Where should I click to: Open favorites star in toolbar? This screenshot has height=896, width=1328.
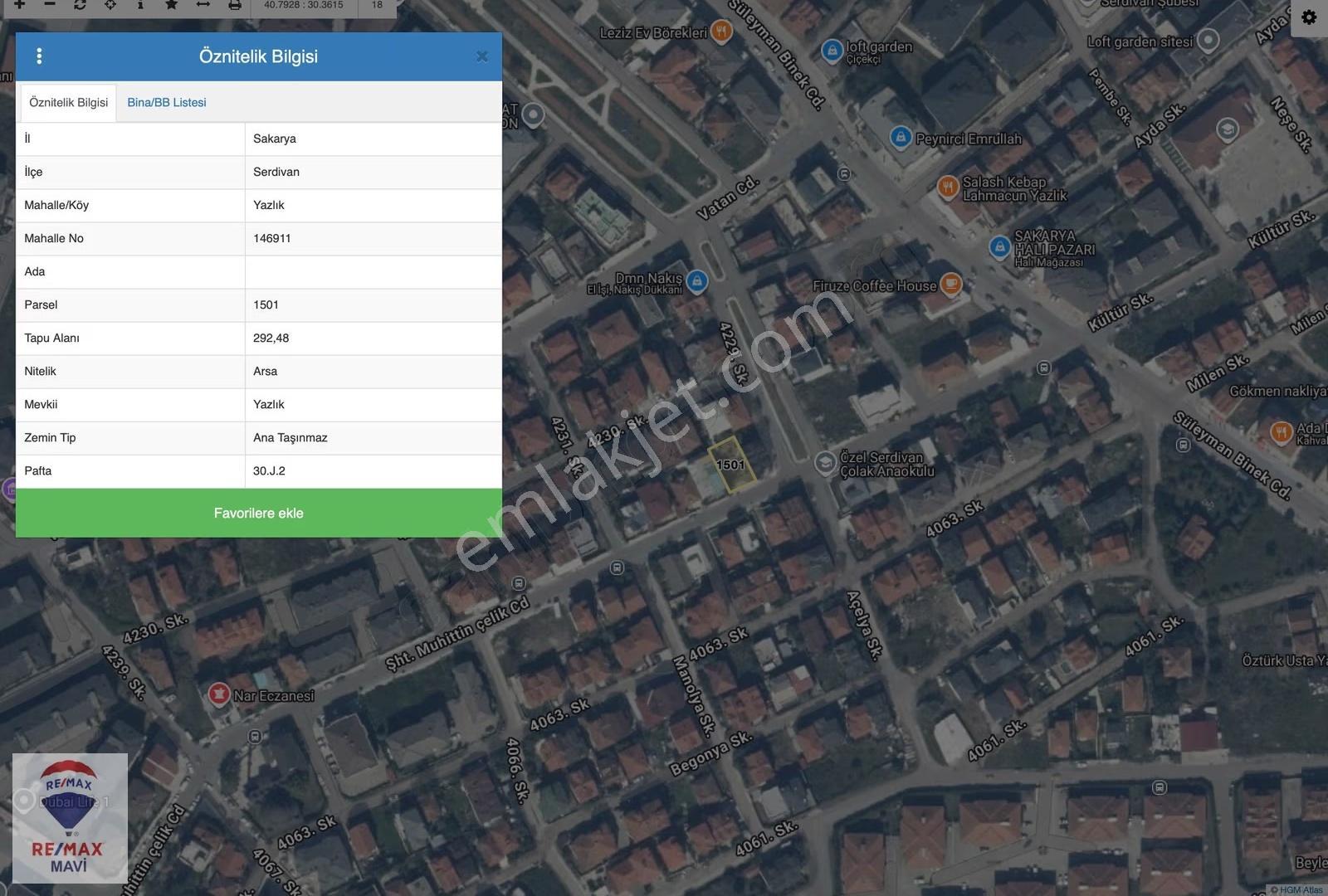[x=171, y=5]
